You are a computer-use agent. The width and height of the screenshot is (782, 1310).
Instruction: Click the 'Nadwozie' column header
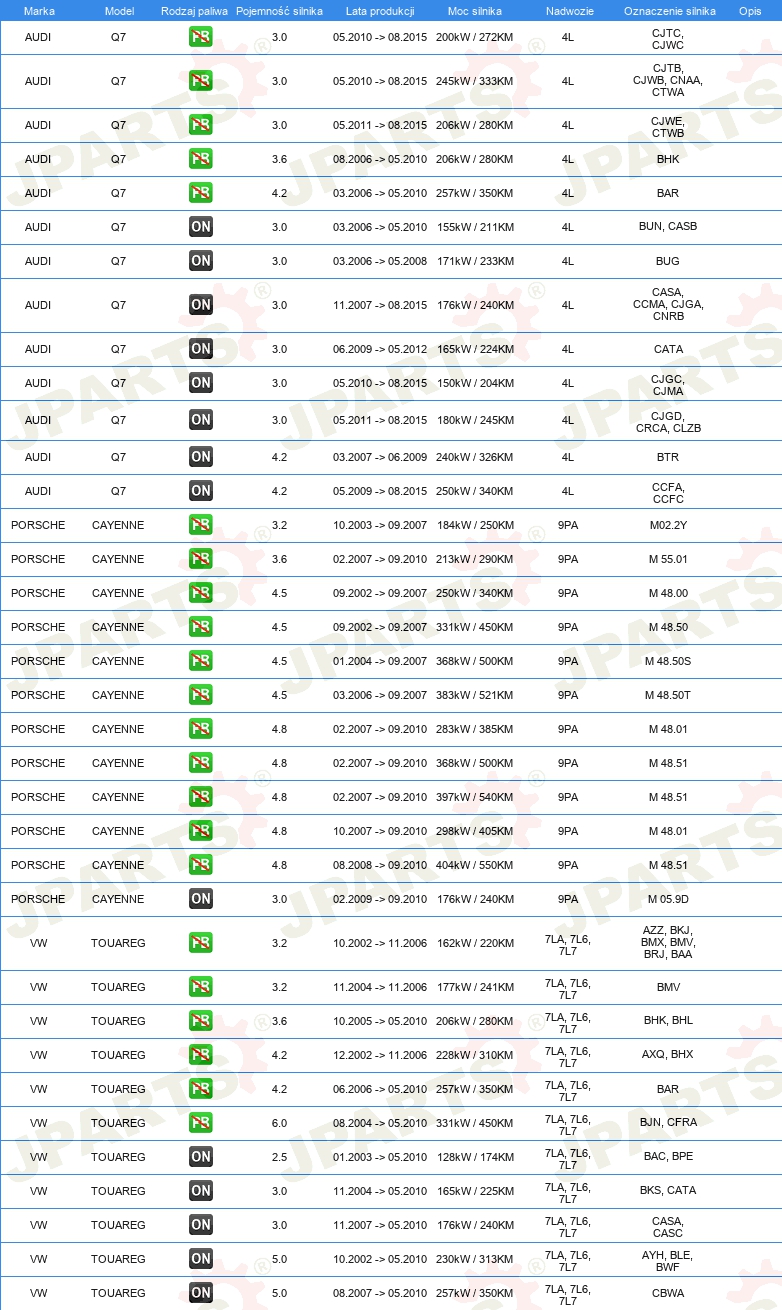pyautogui.click(x=568, y=10)
